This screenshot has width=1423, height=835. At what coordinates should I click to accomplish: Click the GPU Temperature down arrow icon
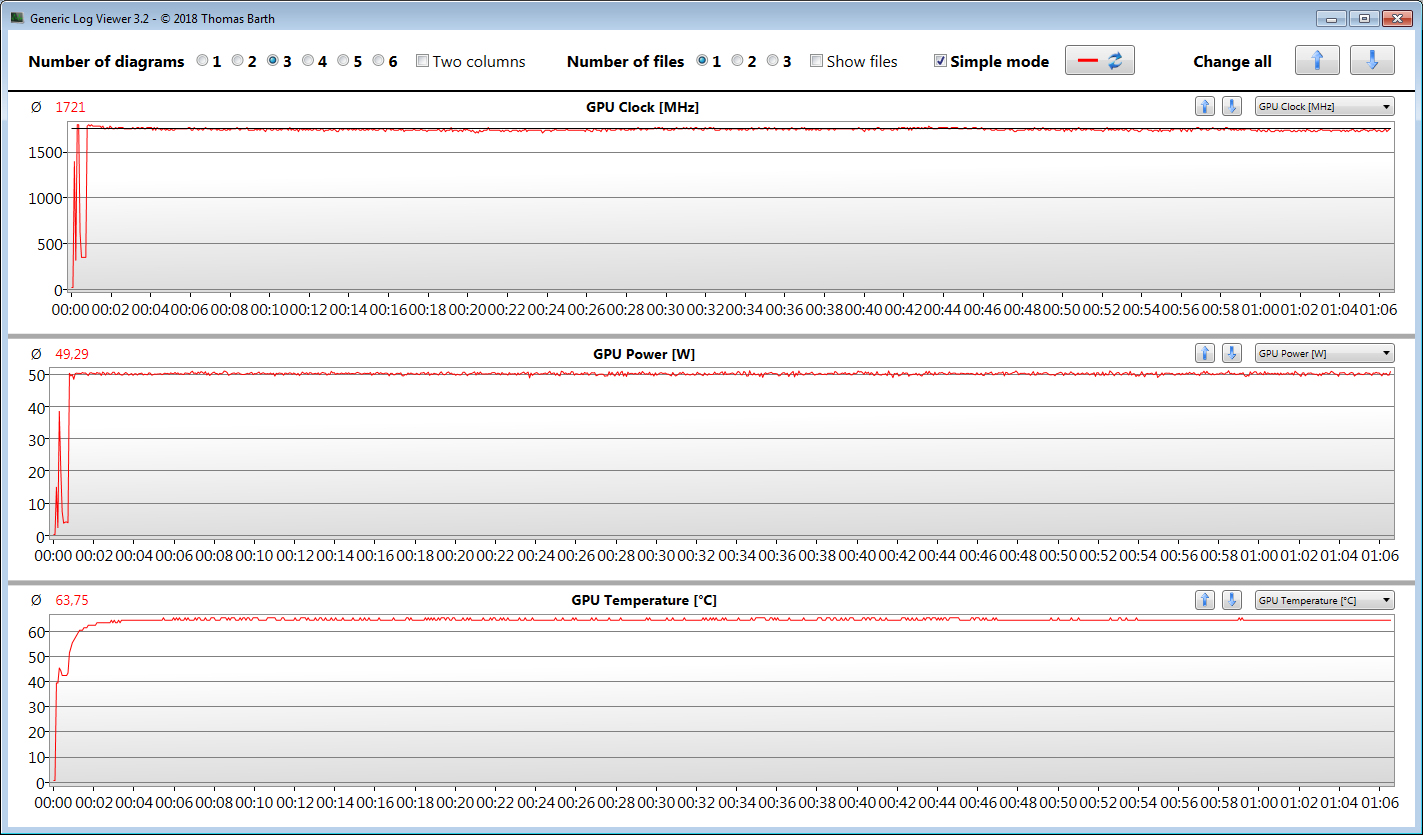pyautogui.click(x=1232, y=600)
